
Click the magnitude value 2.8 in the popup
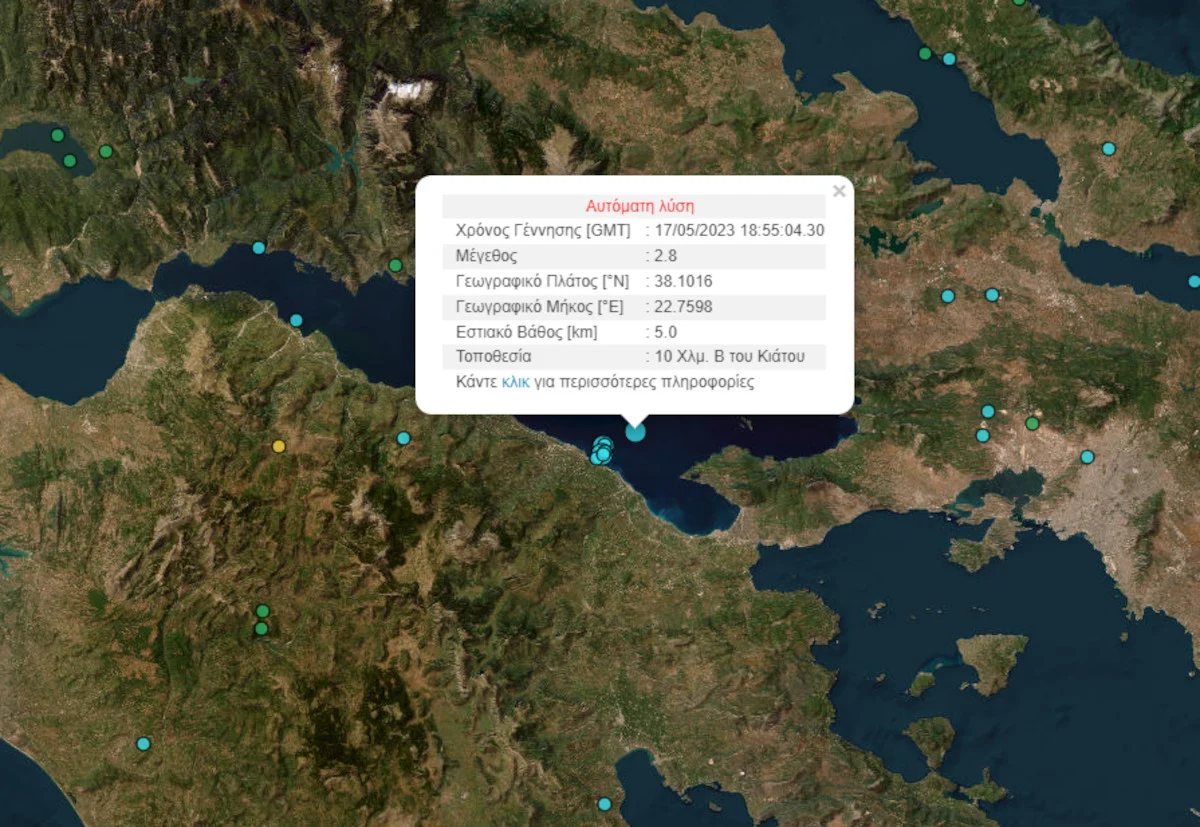click(x=667, y=255)
